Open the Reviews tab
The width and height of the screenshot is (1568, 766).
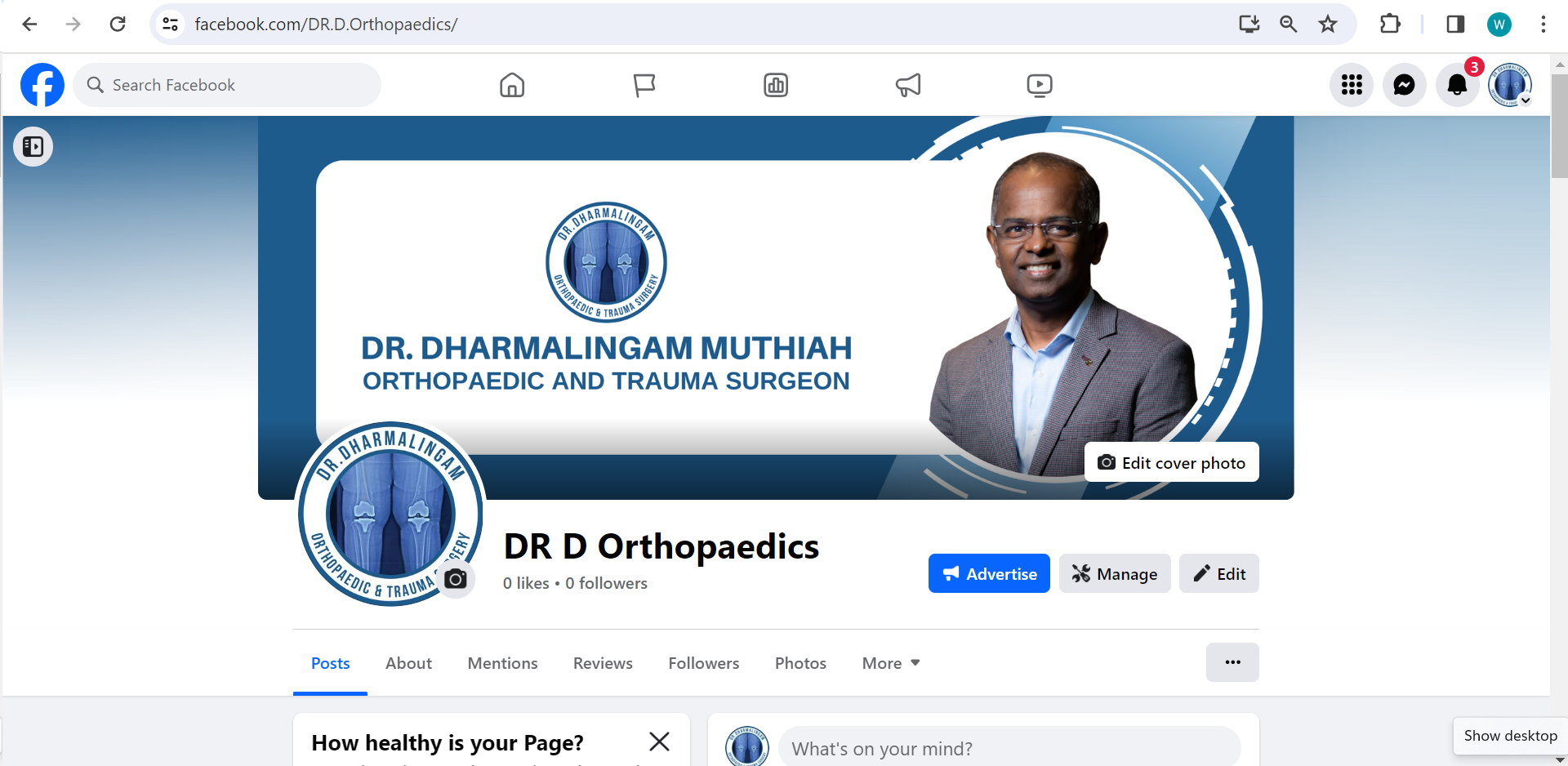pos(603,663)
